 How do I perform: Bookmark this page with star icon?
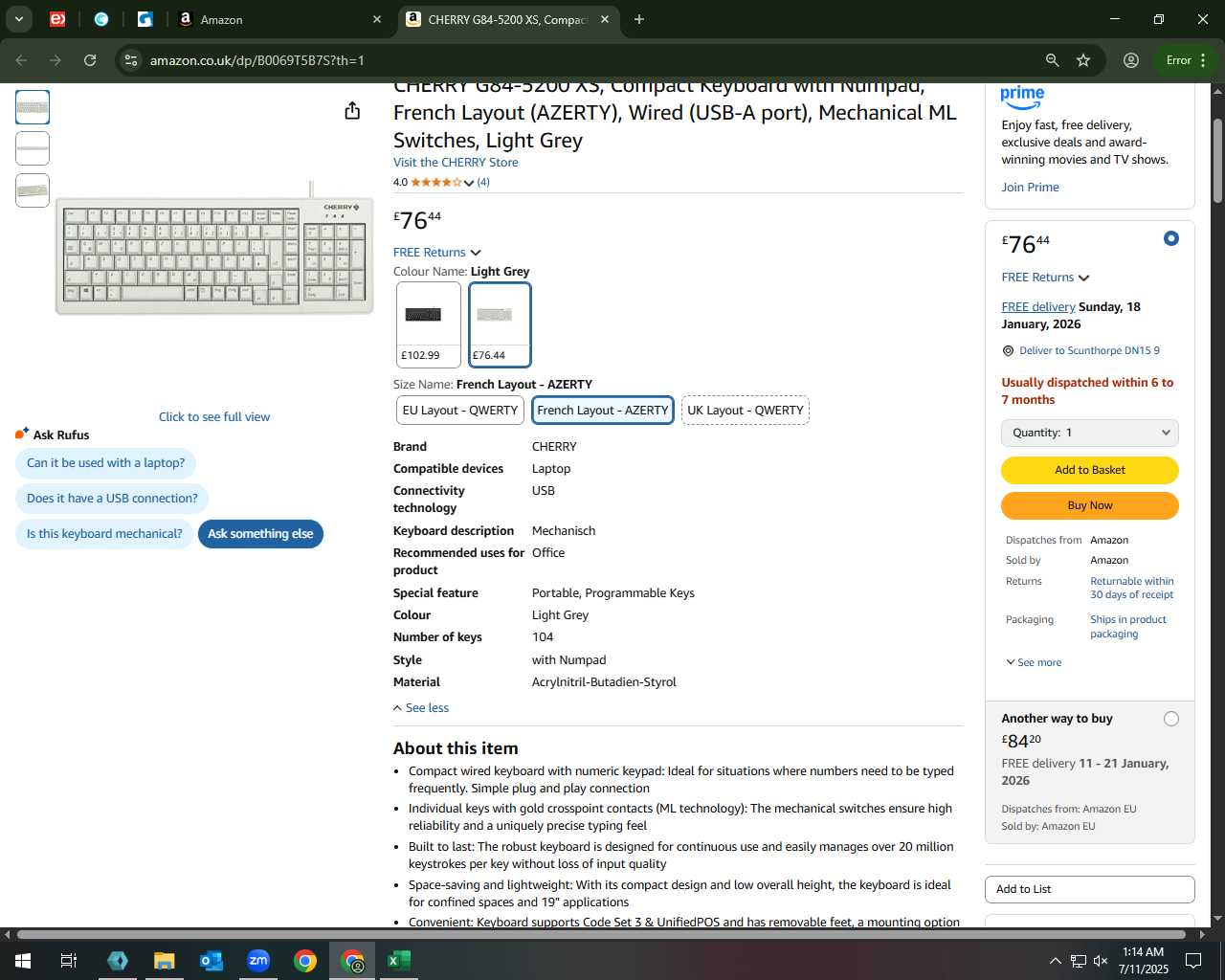(x=1083, y=60)
